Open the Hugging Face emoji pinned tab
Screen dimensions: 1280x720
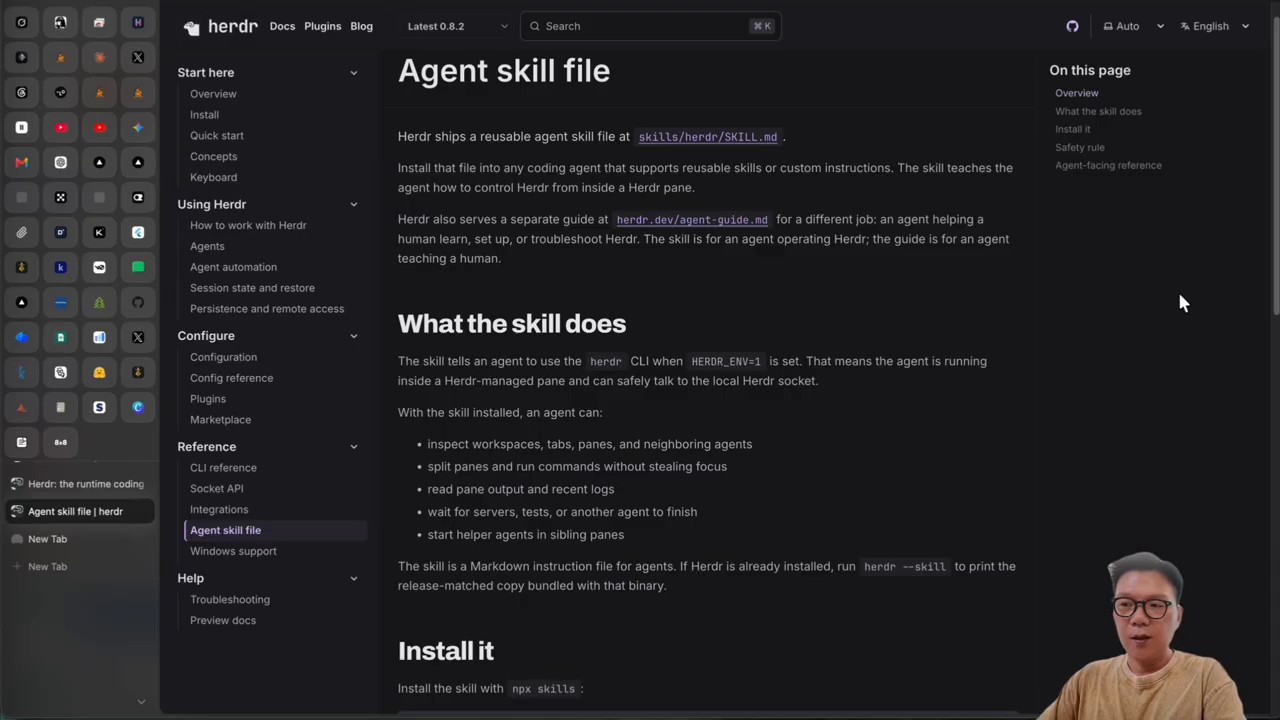pyautogui.click(x=99, y=372)
